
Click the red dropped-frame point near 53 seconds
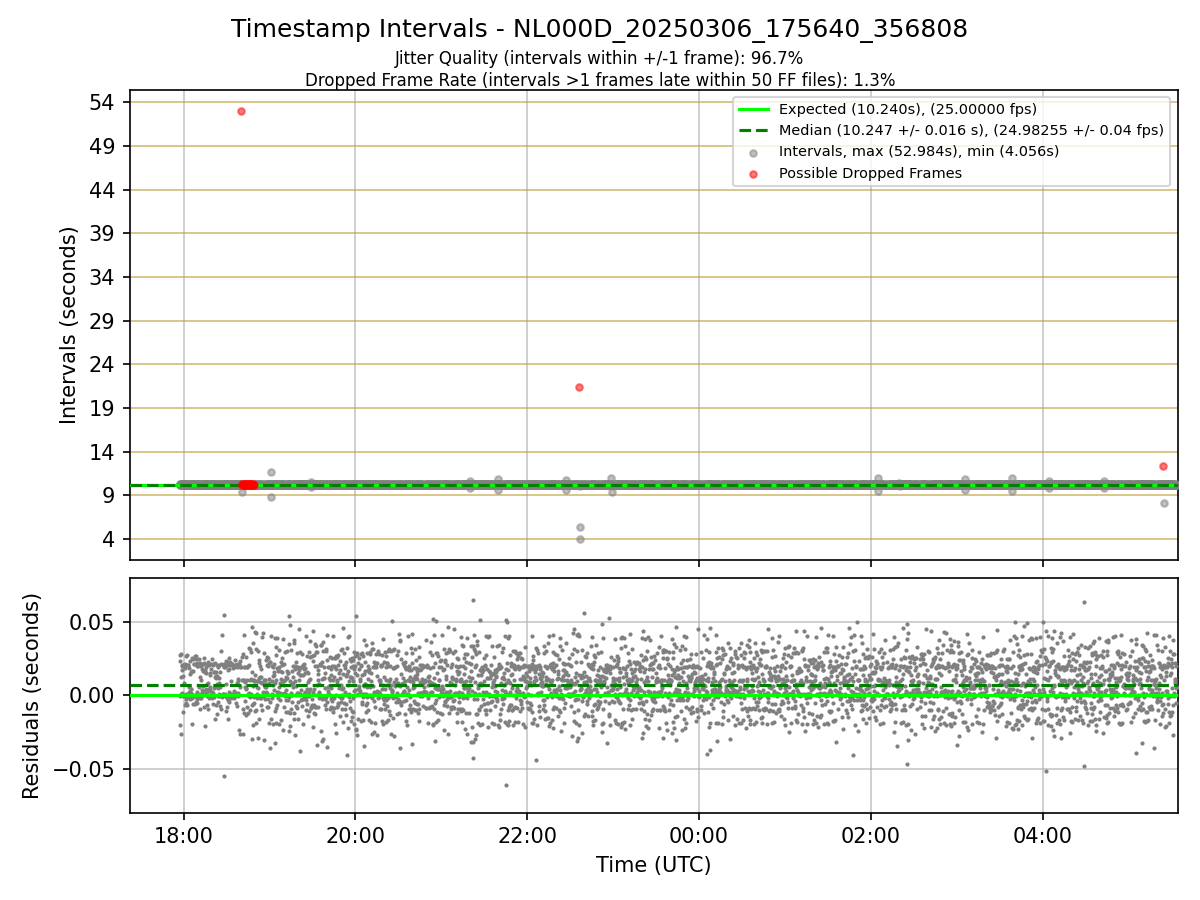pos(241,111)
